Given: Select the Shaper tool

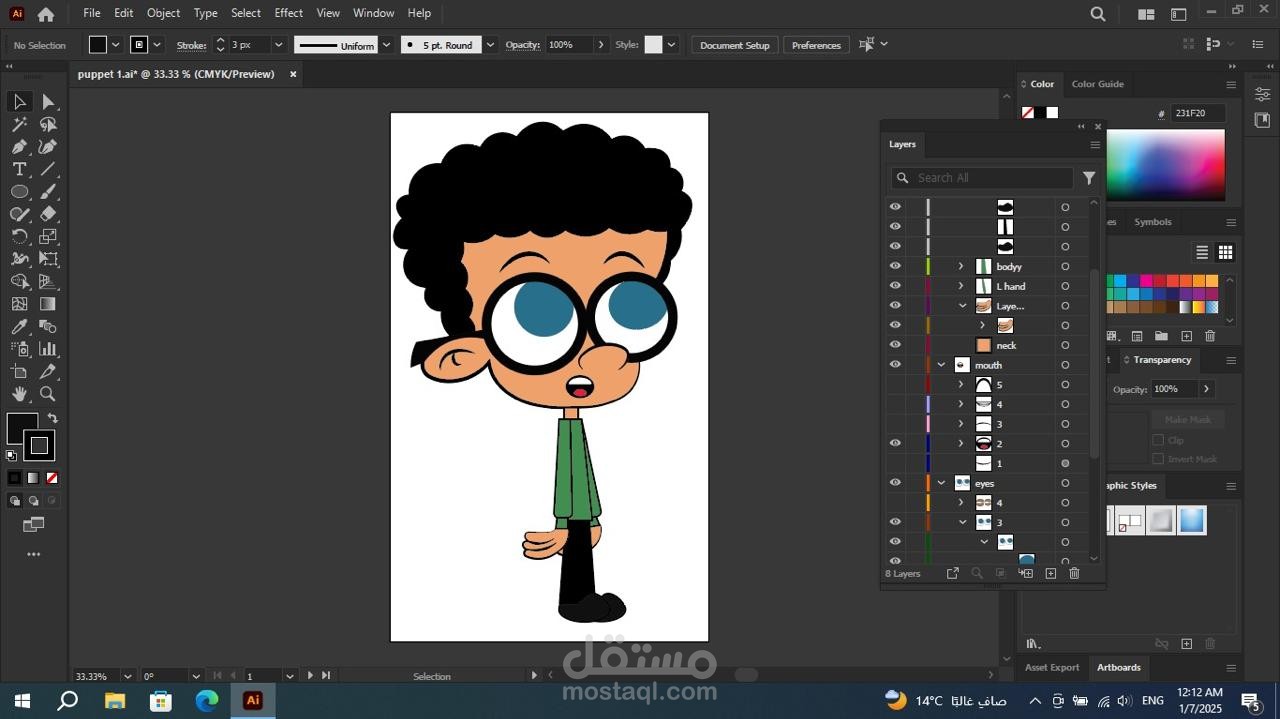Looking at the screenshot, I should (19, 214).
